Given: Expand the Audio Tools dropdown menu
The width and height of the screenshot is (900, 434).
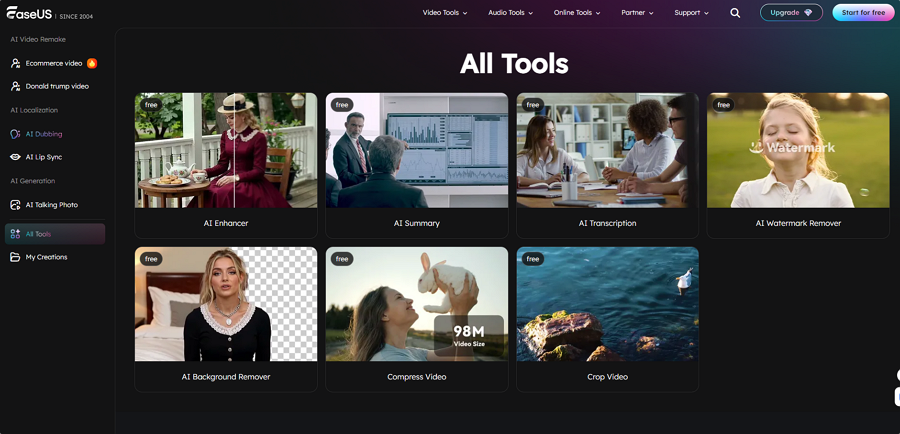Looking at the screenshot, I should 510,13.
